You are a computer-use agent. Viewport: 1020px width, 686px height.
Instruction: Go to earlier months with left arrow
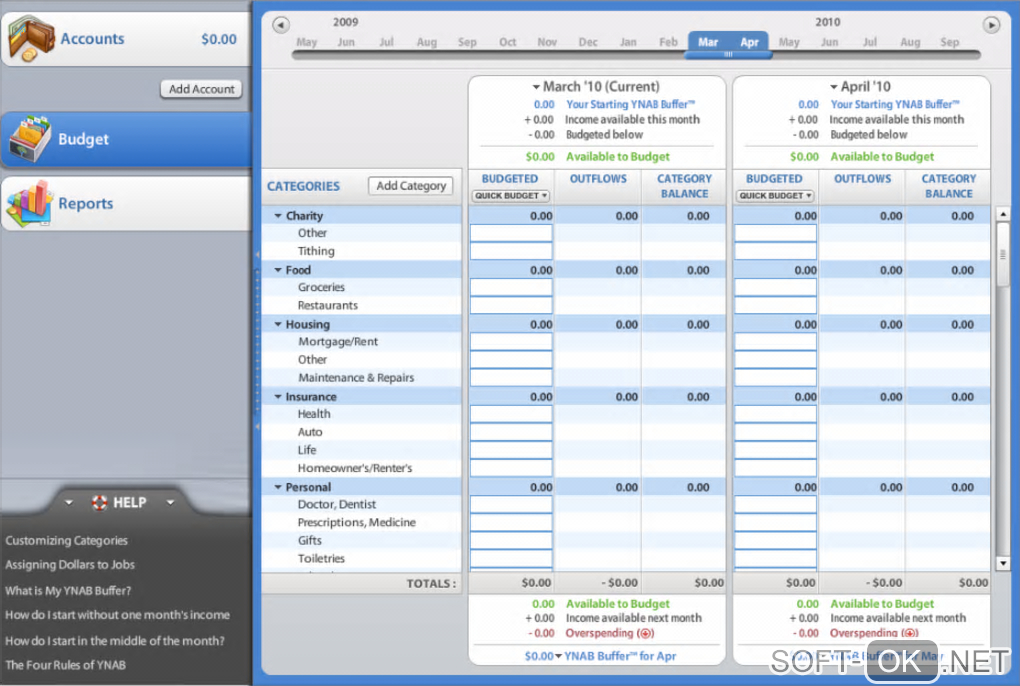pos(280,25)
